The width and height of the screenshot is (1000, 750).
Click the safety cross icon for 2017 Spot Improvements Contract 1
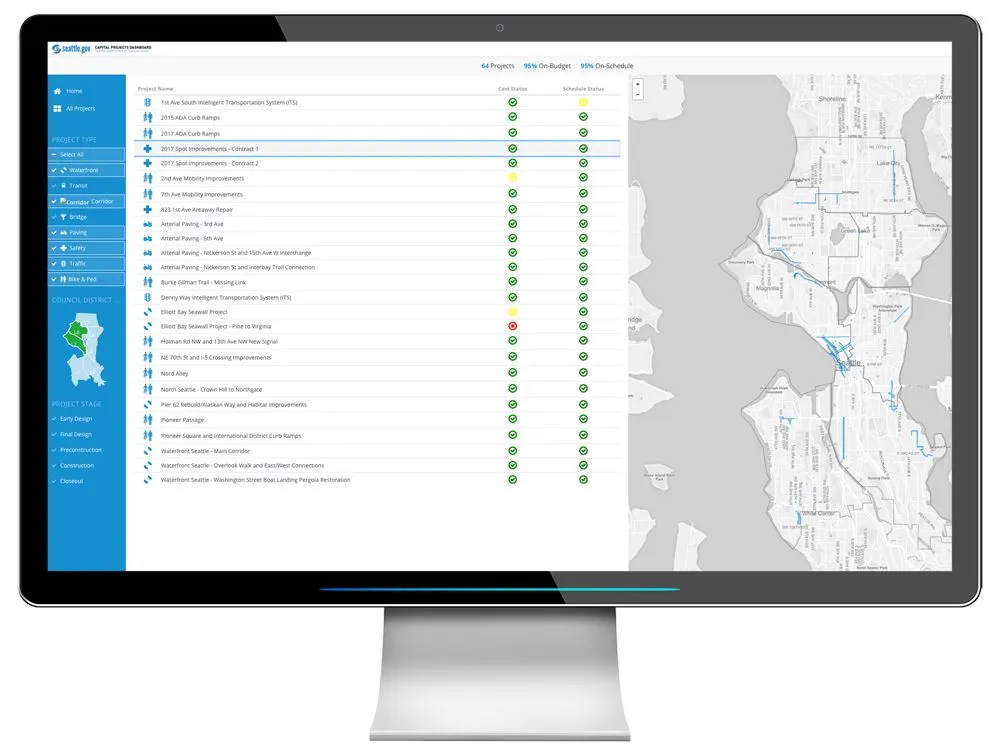(x=147, y=146)
